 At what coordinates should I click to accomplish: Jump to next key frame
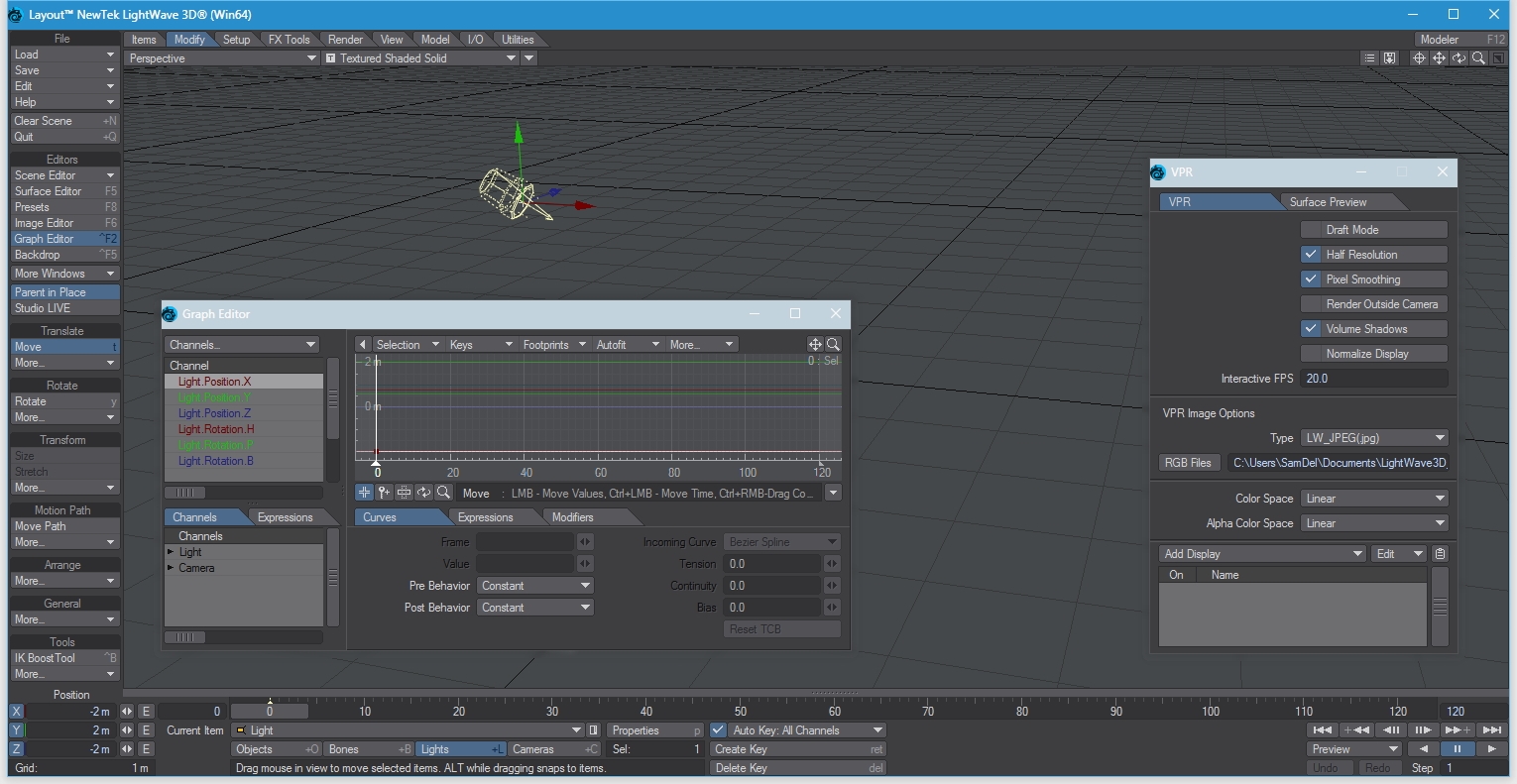click(x=1458, y=730)
